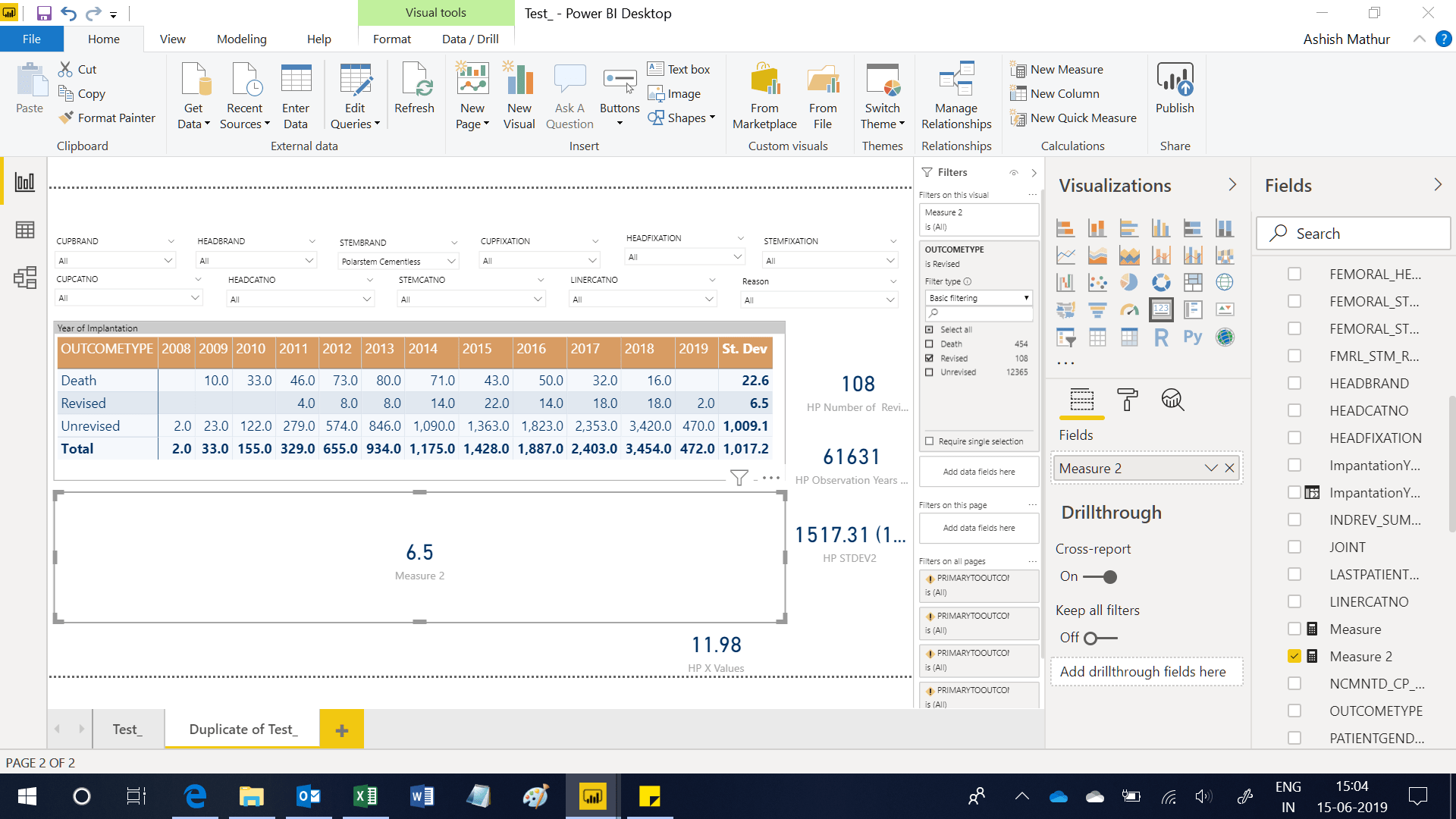Click New Quick Measure
The height and width of the screenshot is (819, 1456).
(1074, 118)
